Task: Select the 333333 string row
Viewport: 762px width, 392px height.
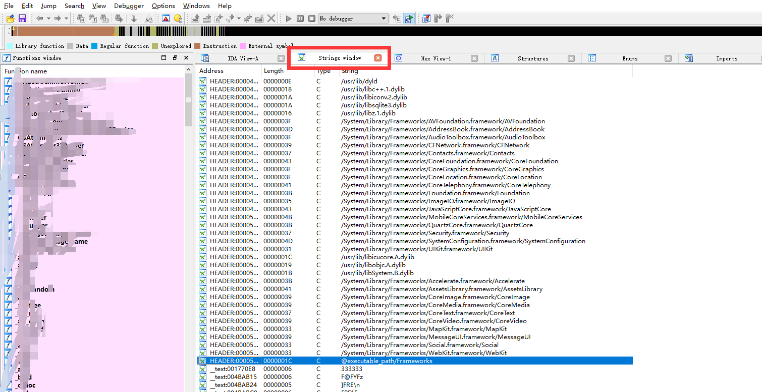Action: [x=415, y=369]
